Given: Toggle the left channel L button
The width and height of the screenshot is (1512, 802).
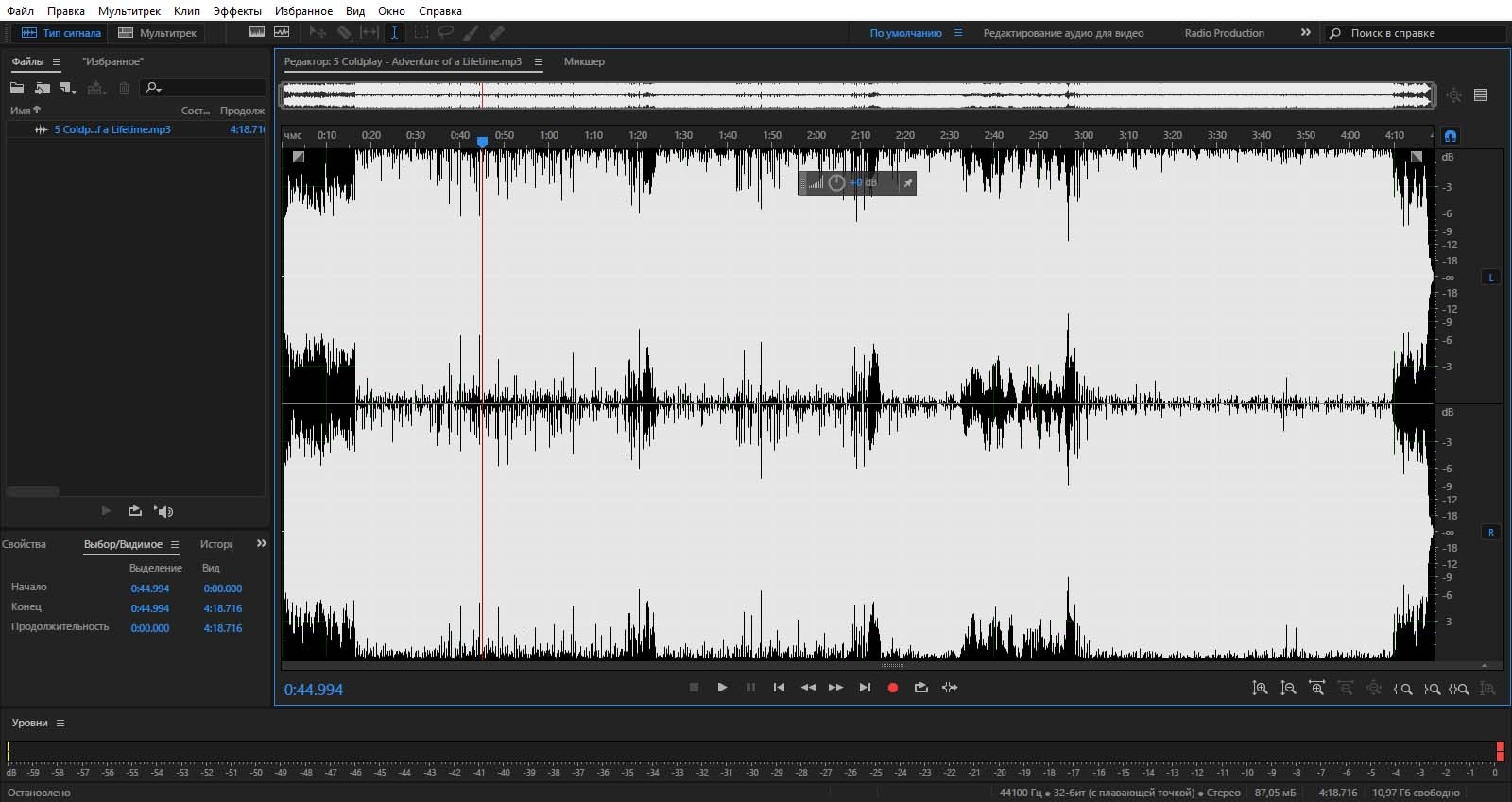Looking at the screenshot, I should 1491,277.
